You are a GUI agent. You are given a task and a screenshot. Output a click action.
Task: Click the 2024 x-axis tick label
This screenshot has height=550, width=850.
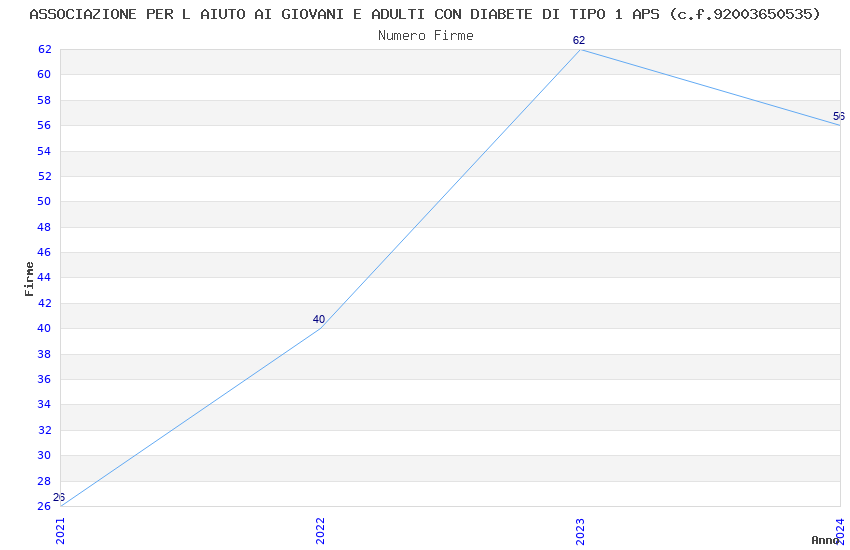tap(840, 530)
